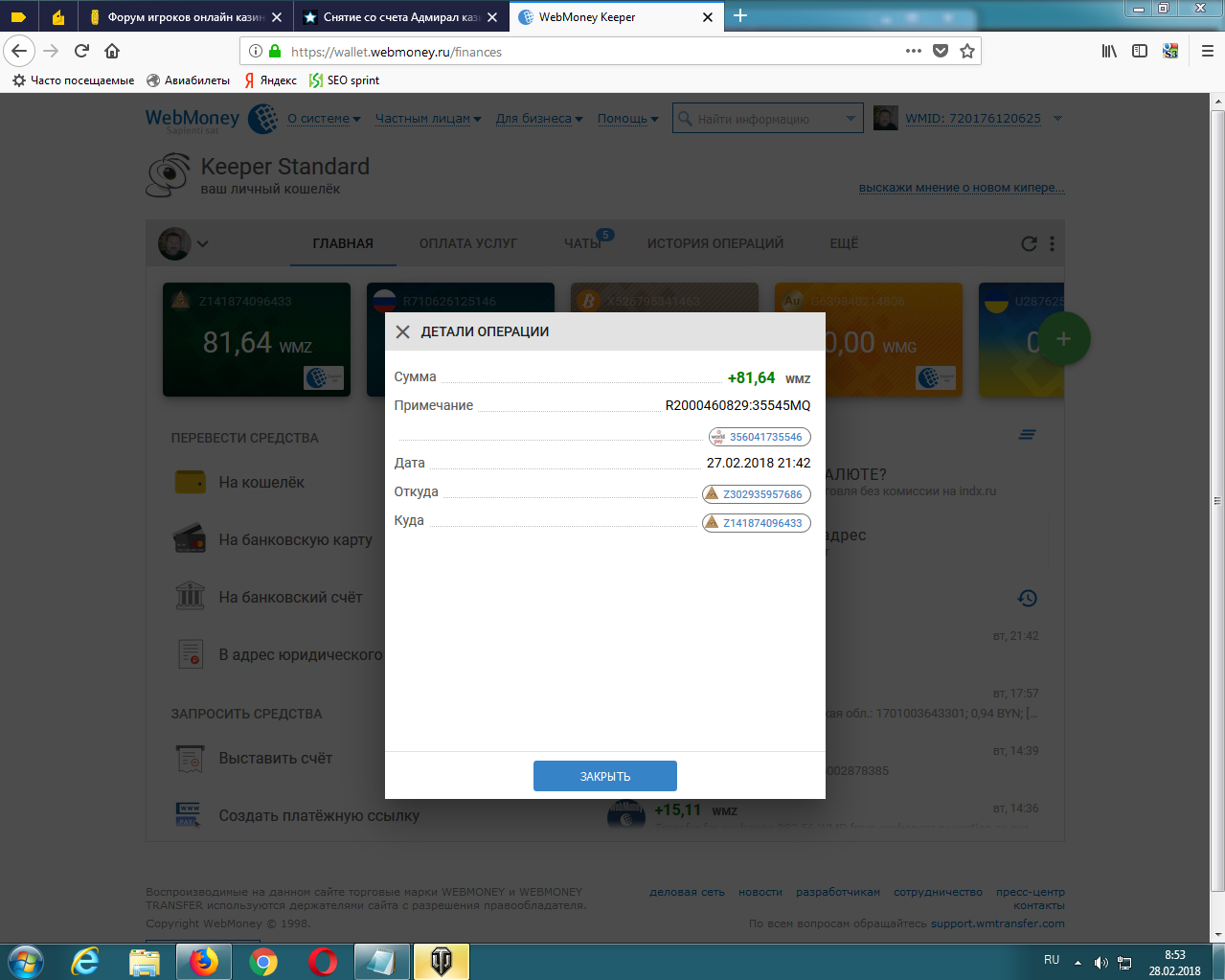Viewport: 1225px width, 980px height.
Task: Click the WebMoney logo
Action: pyautogui.click(x=211, y=119)
